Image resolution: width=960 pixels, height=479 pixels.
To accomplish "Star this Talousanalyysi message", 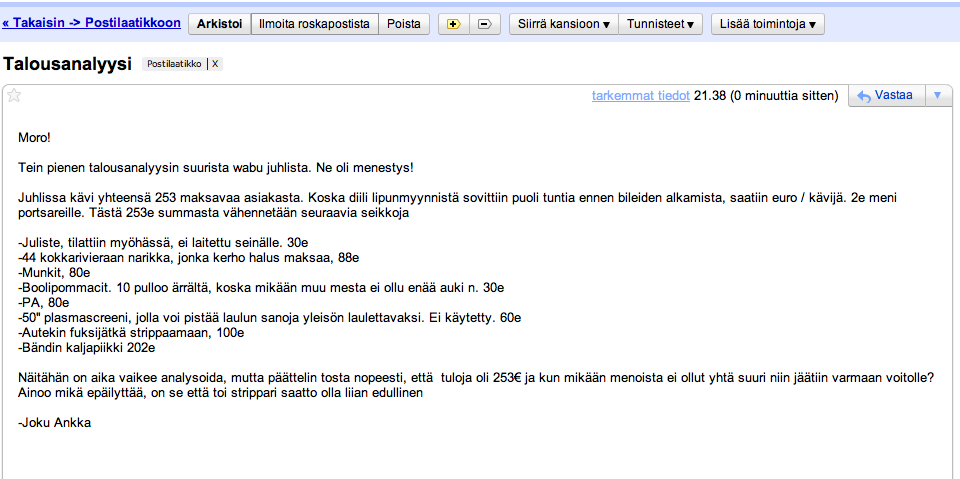I will [14, 96].
